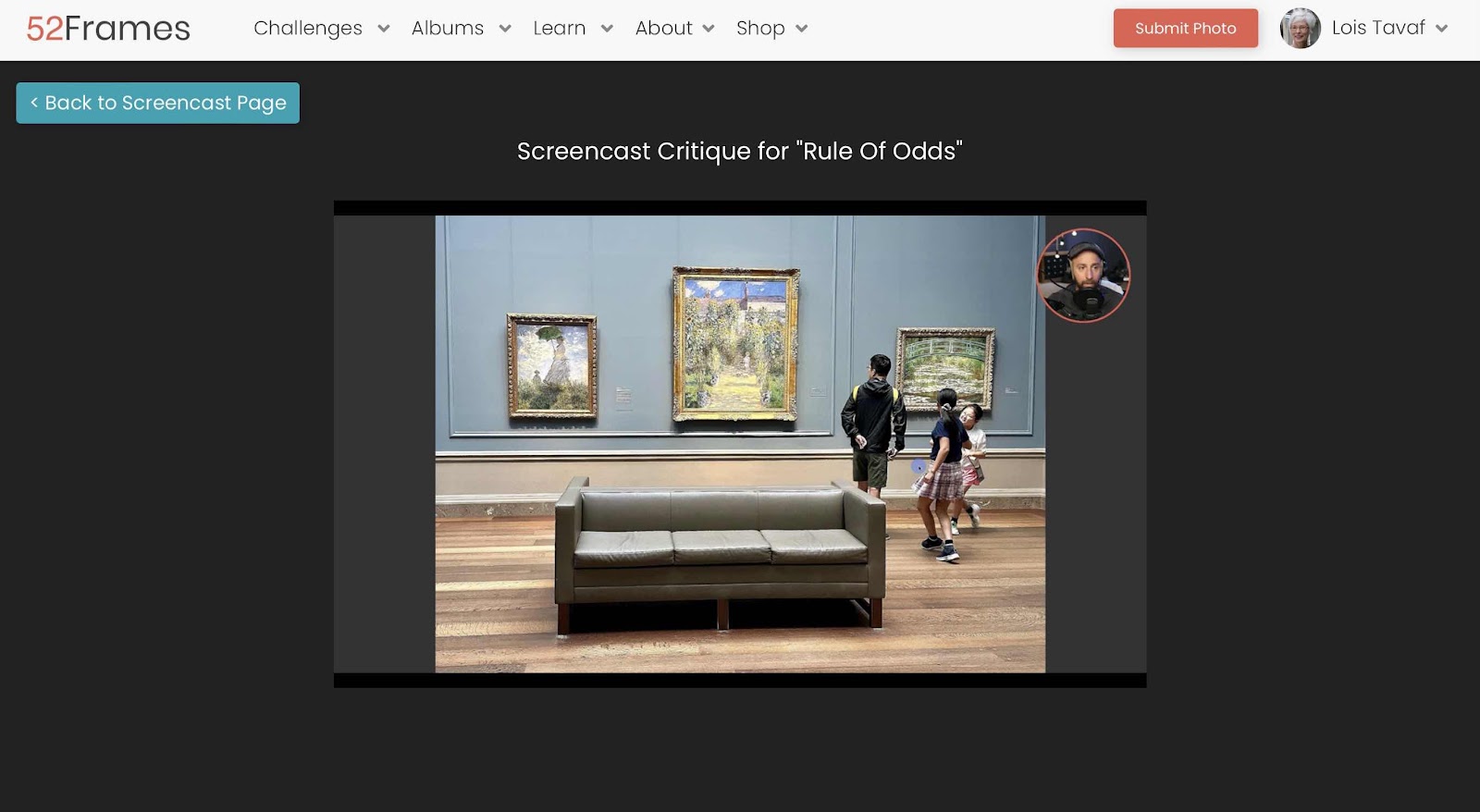Click the screencast critique video player
The width and height of the screenshot is (1480, 812).
click(740, 444)
